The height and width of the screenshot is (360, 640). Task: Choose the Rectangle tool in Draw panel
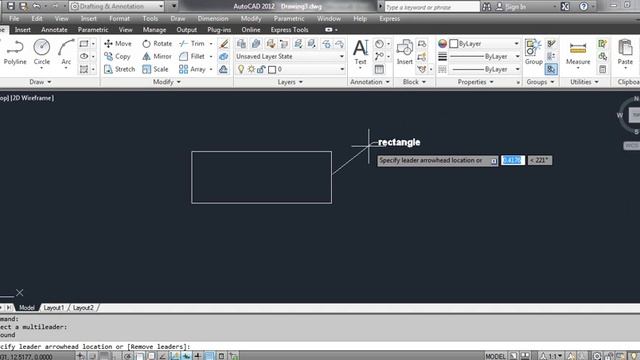84,44
